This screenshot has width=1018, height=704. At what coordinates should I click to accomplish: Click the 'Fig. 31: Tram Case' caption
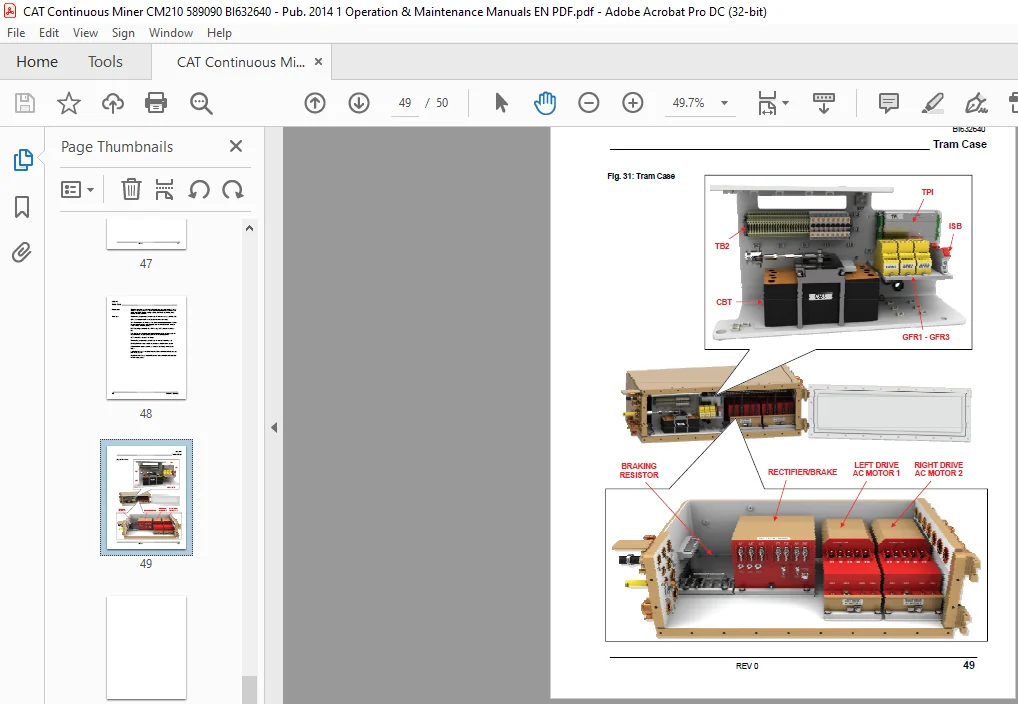click(641, 176)
